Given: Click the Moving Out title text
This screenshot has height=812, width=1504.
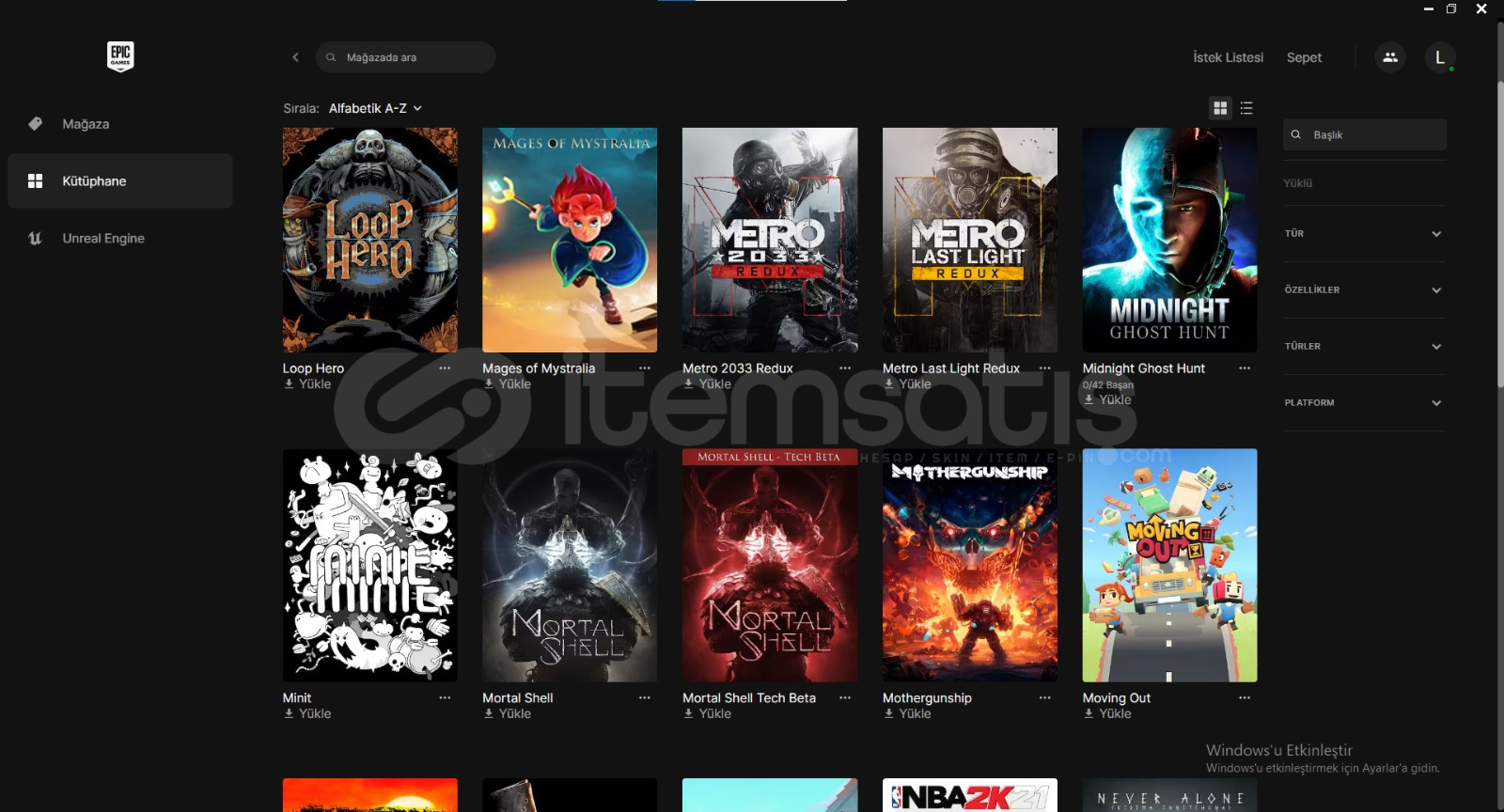Looking at the screenshot, I should pos(1116,698).
